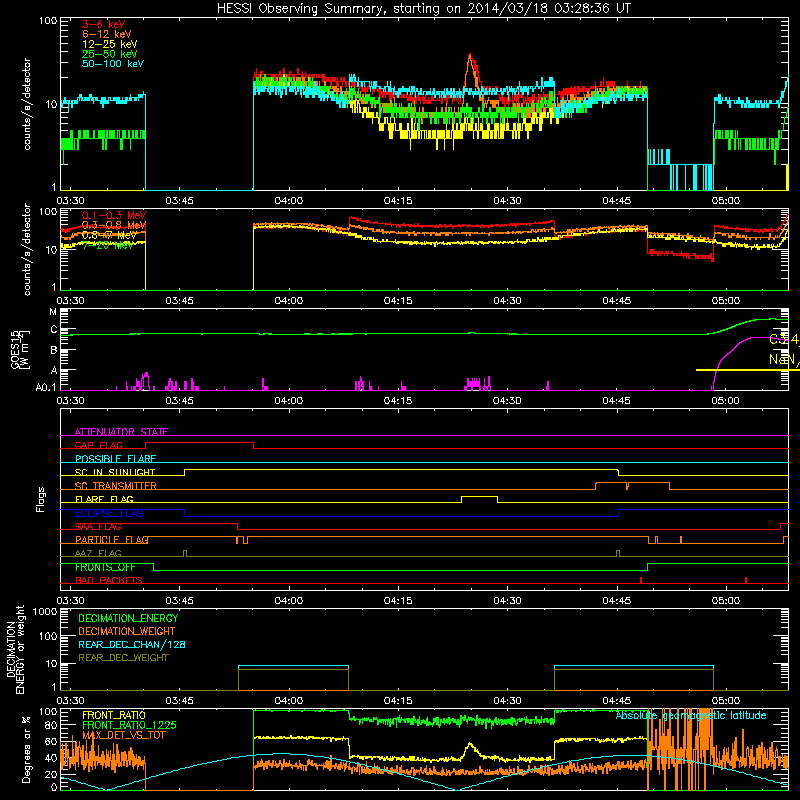
Task: Click the HESSI Observing Summary title
Action: tap(423, 8)
